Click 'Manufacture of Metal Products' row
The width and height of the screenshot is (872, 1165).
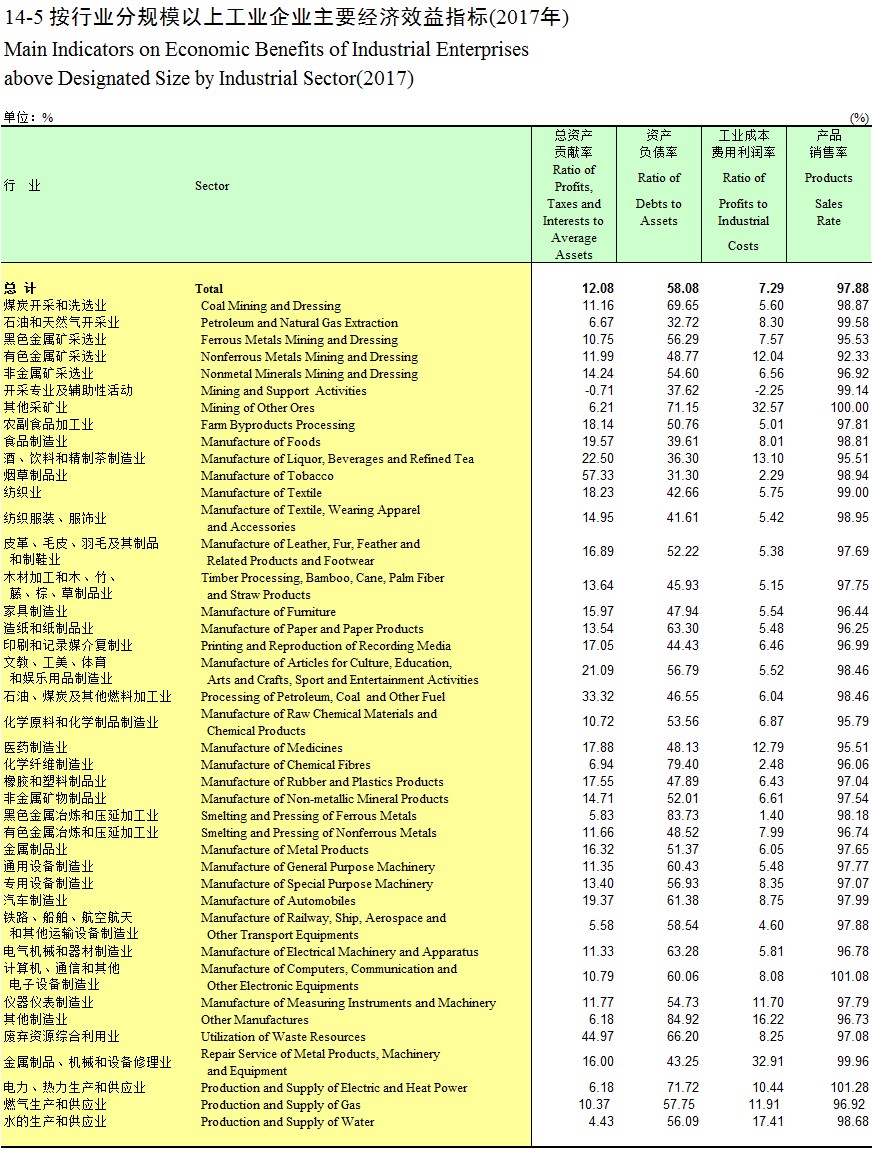tap(284, 849)
